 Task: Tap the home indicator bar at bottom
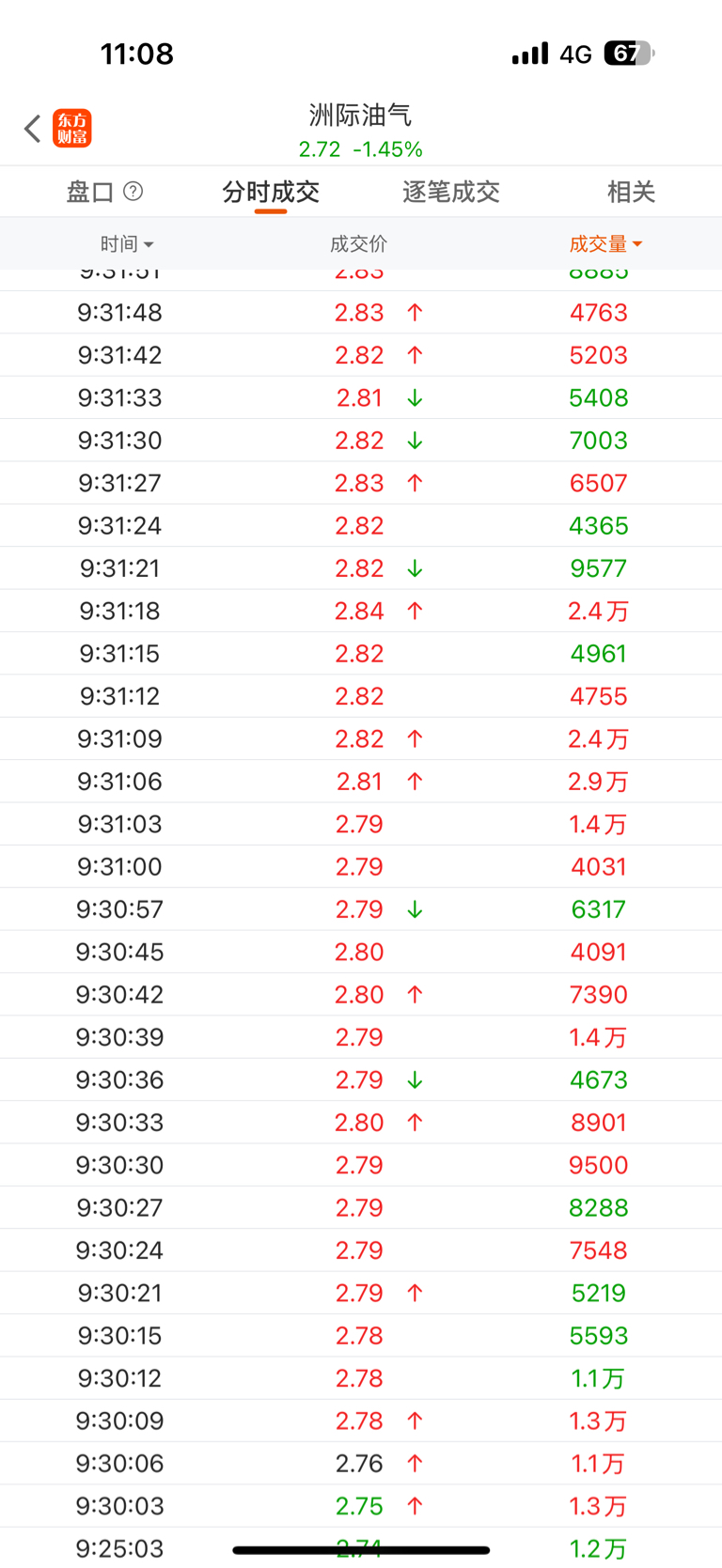coord(361,1550)
